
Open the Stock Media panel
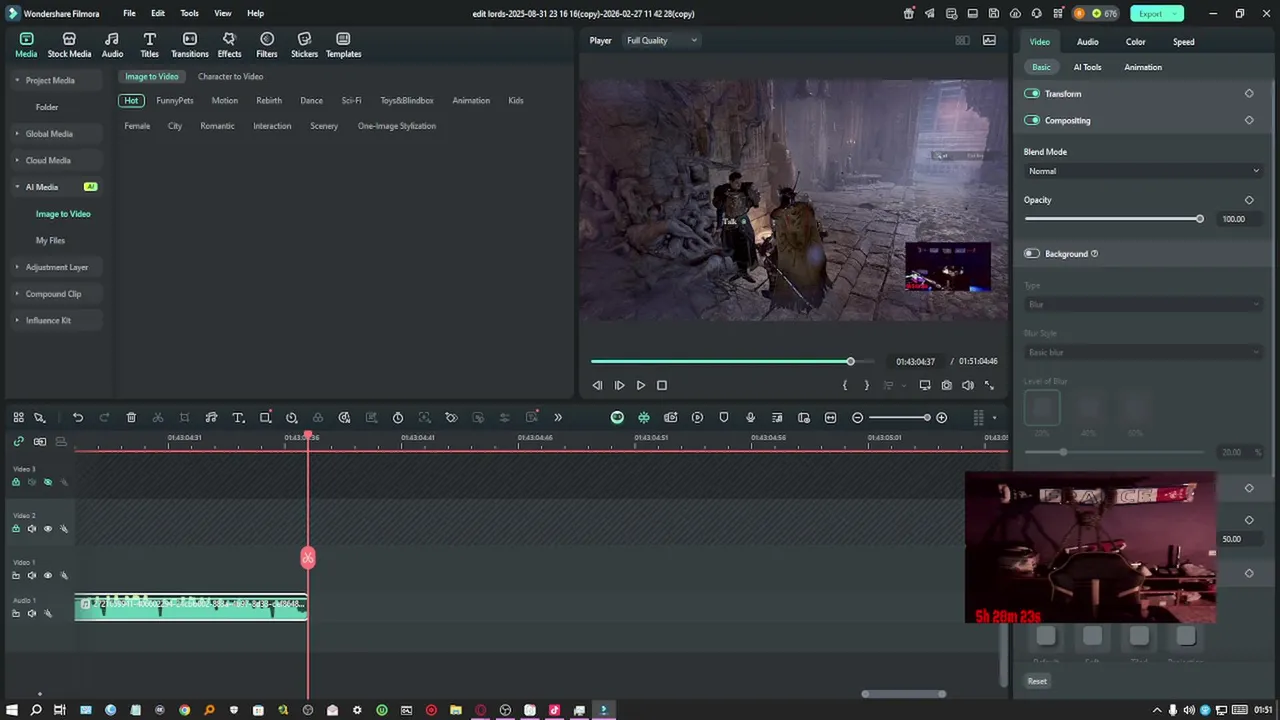coord(69,45)
